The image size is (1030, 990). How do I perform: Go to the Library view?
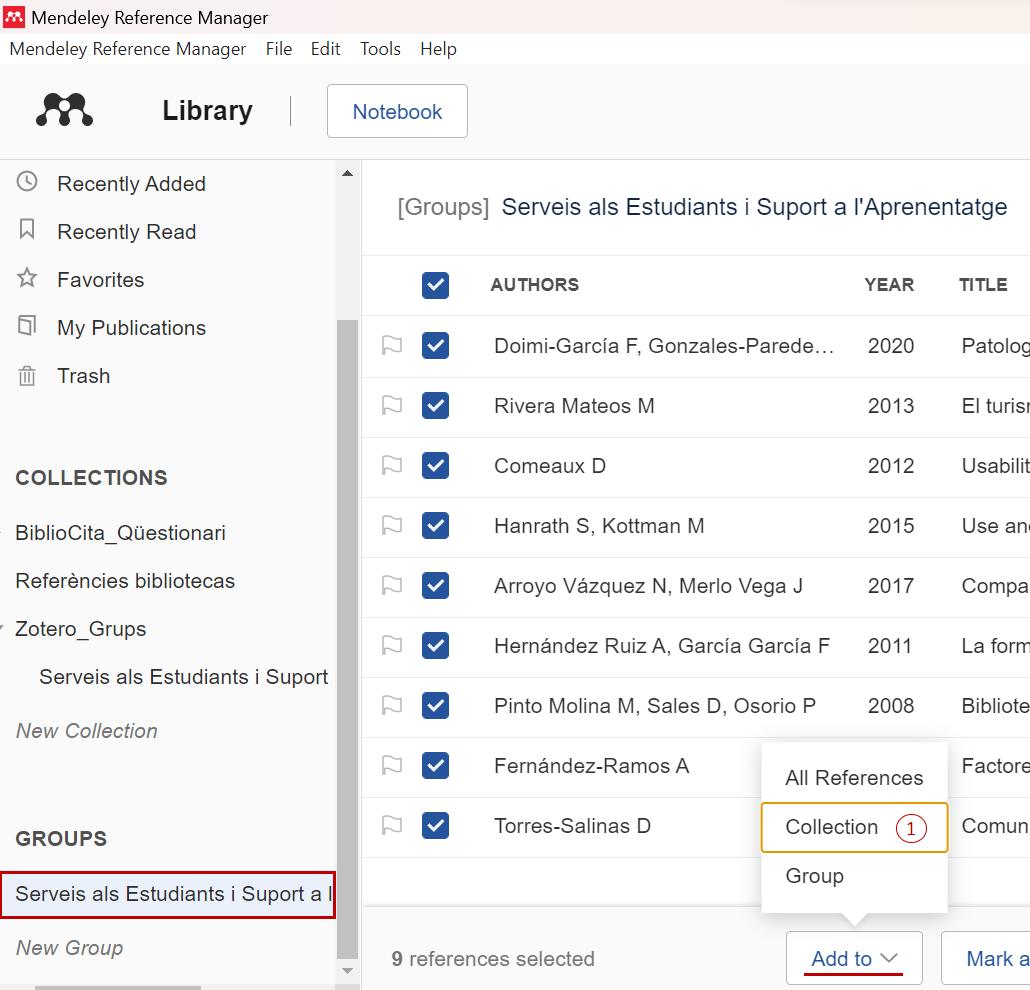point(208,110)
